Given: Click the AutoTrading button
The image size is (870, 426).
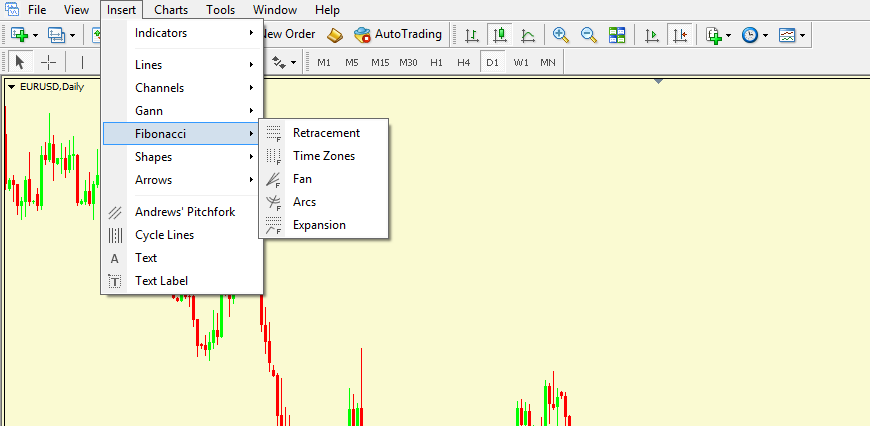Looking at the screenshot, I should point(398,34).
